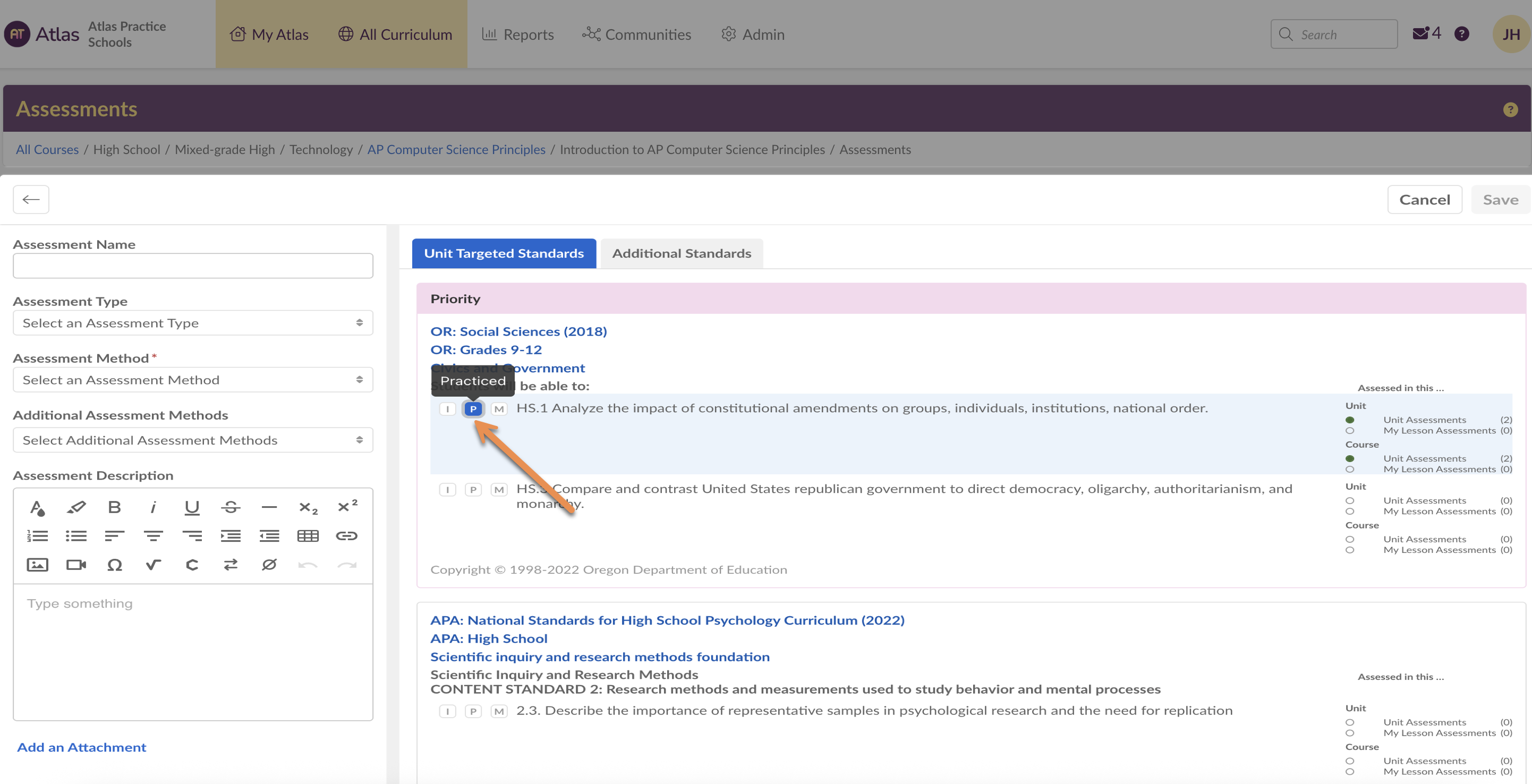
Task: Open the special characters Omega icon
Action: click(114, 565)
